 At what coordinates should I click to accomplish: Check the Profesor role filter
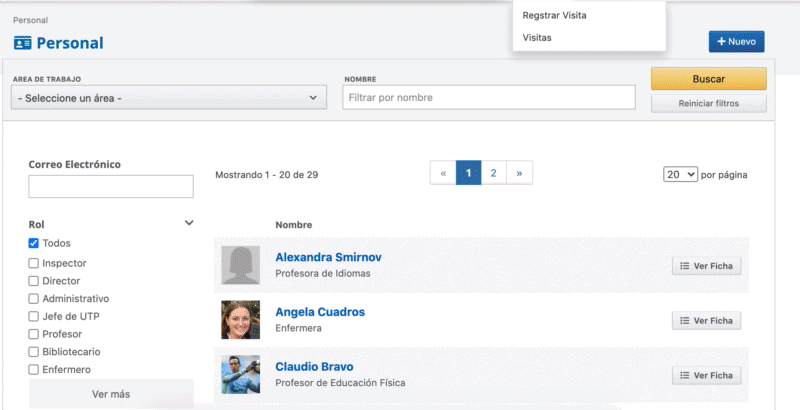[x=34, y=334]
